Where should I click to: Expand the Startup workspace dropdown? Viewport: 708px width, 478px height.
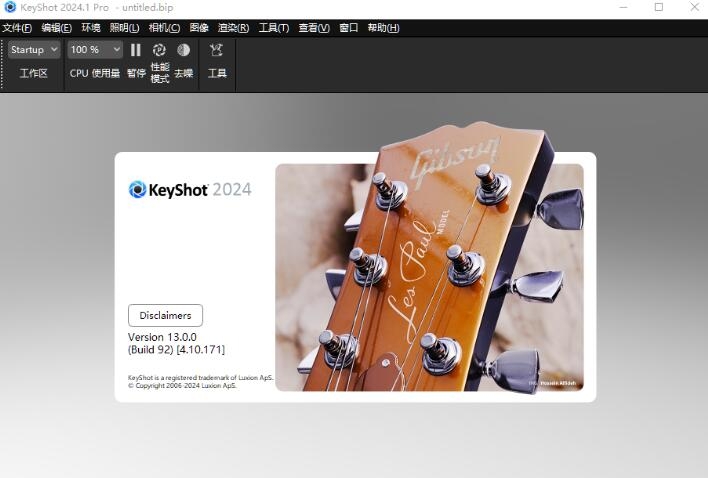coord(35,50)
